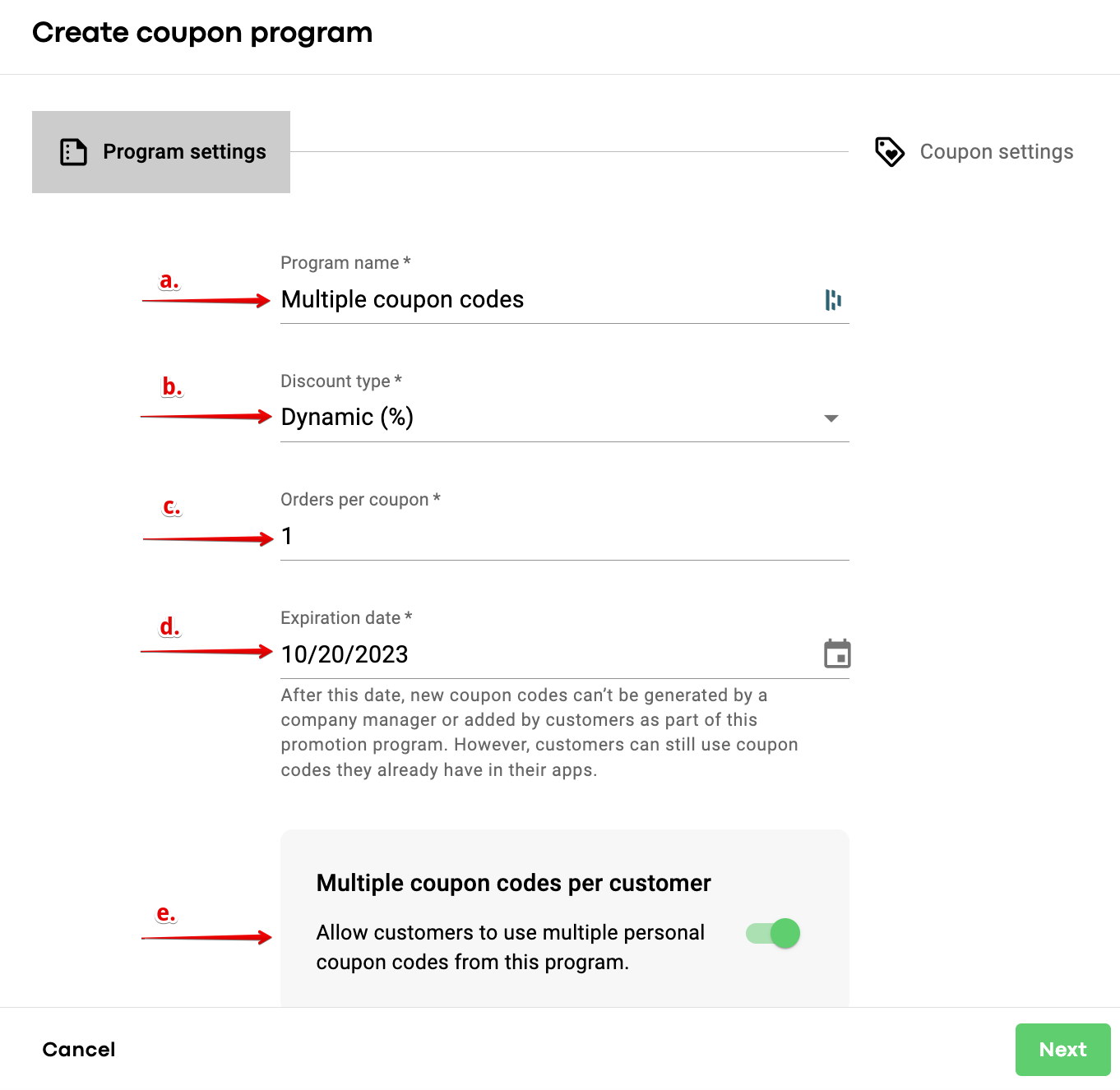Disable multiple coupon codes per customer toggle
Viewport: 1120px width, 1090px height.
click(x=773, y=933)
